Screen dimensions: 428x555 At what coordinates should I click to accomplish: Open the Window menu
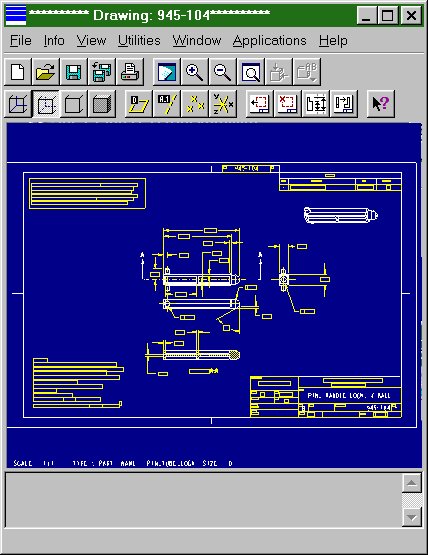coord(197,41)
